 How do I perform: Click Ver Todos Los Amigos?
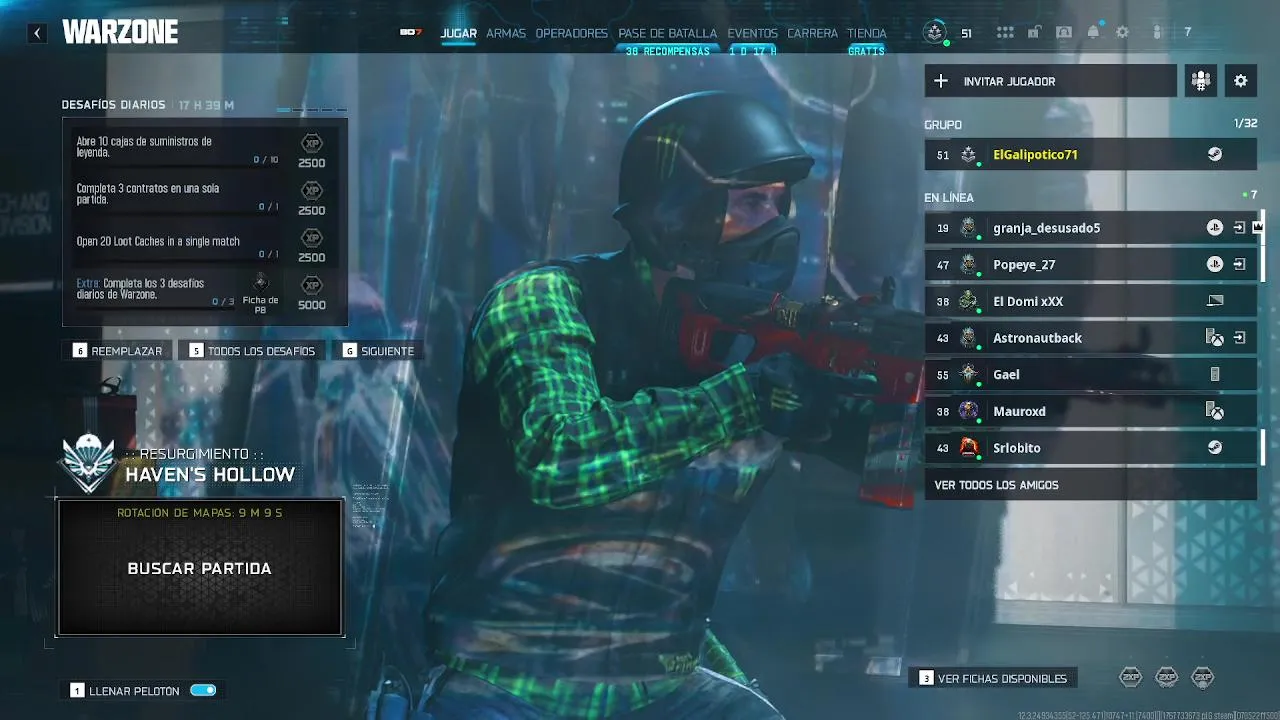click(x=1090, y=485)
